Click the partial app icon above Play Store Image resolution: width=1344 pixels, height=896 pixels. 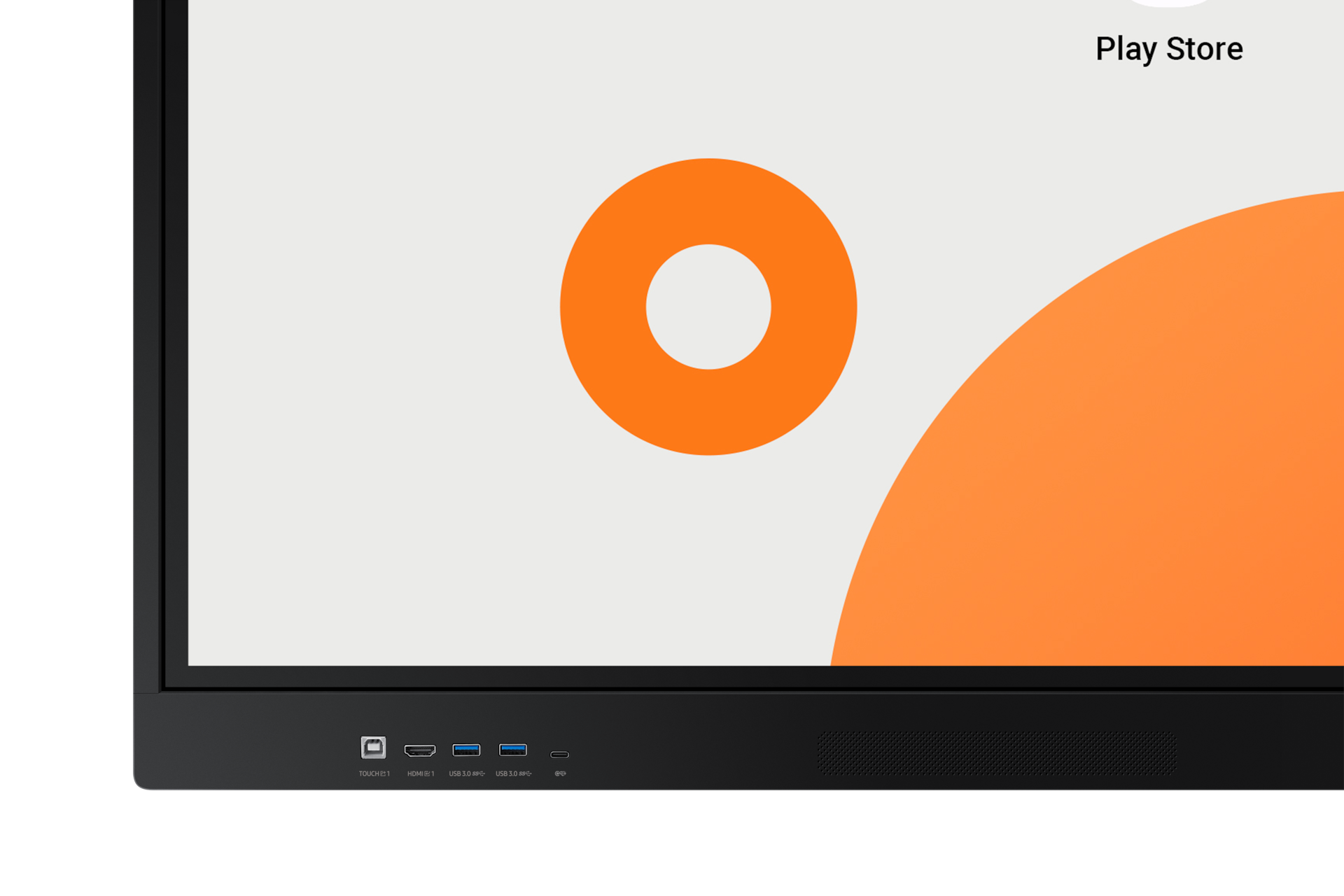tap(1169, 3)
